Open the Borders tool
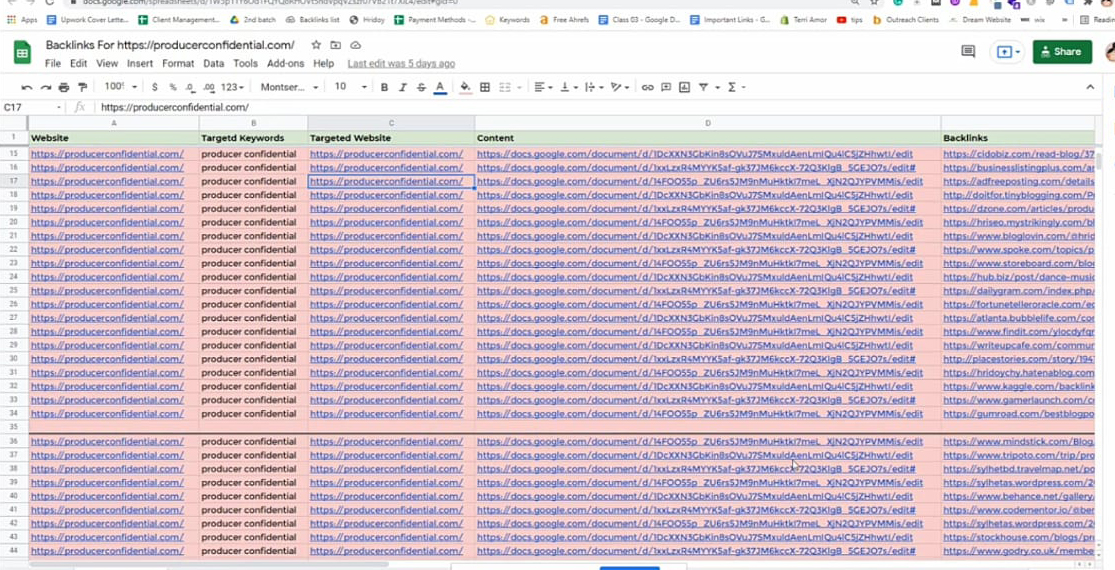This screenshot has width=1115, height=570. pos(485,87)
